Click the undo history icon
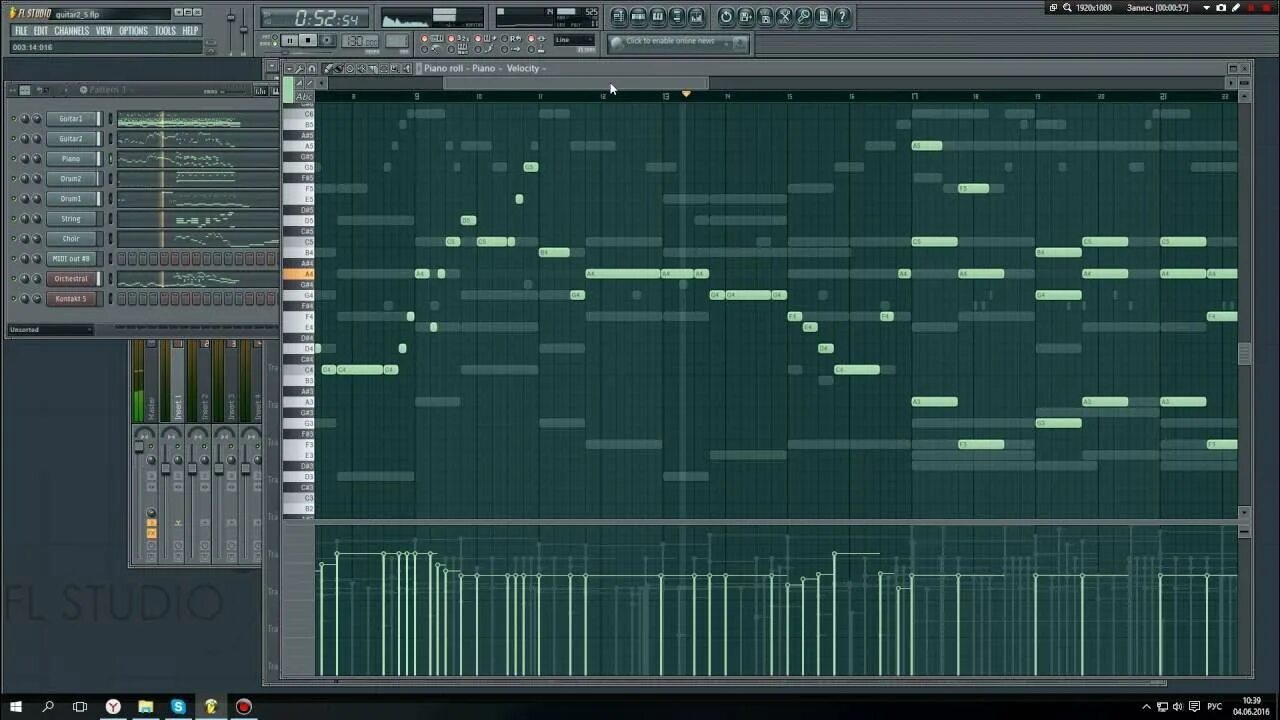This screenshot has height=720, width=1280. click(x=726, y=16)
